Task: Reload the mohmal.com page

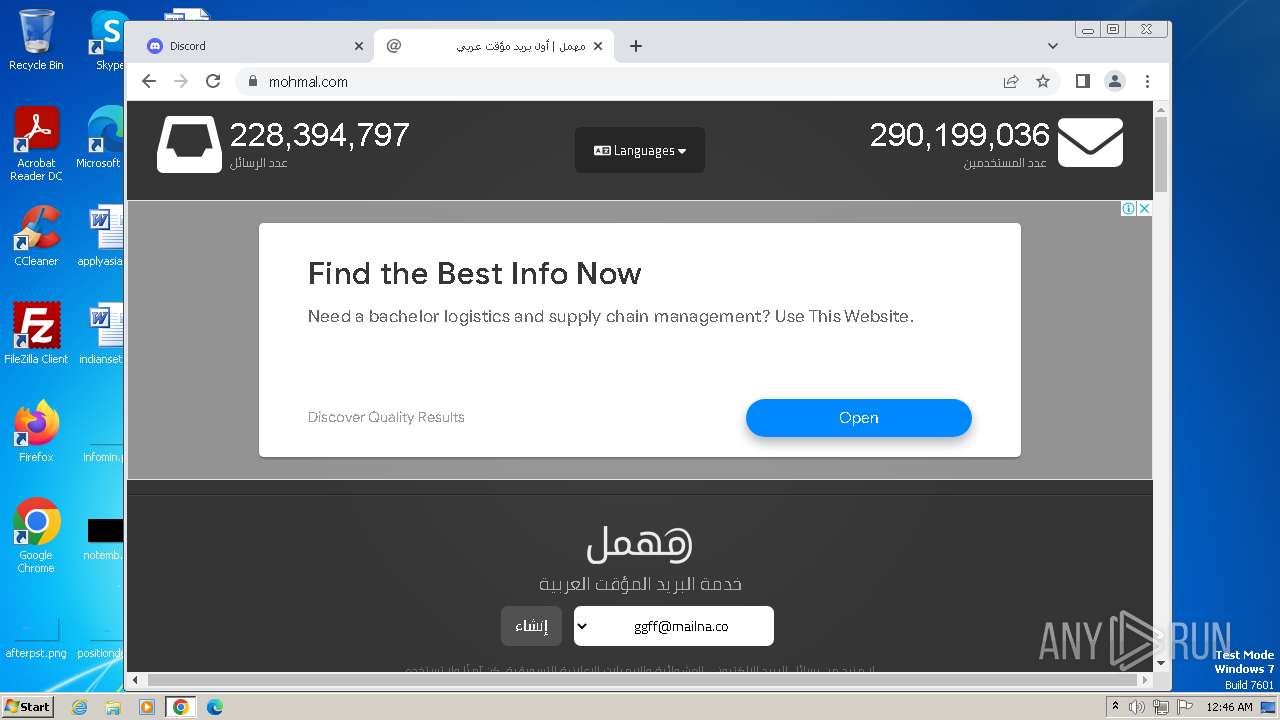Action: tap(213, 81)
